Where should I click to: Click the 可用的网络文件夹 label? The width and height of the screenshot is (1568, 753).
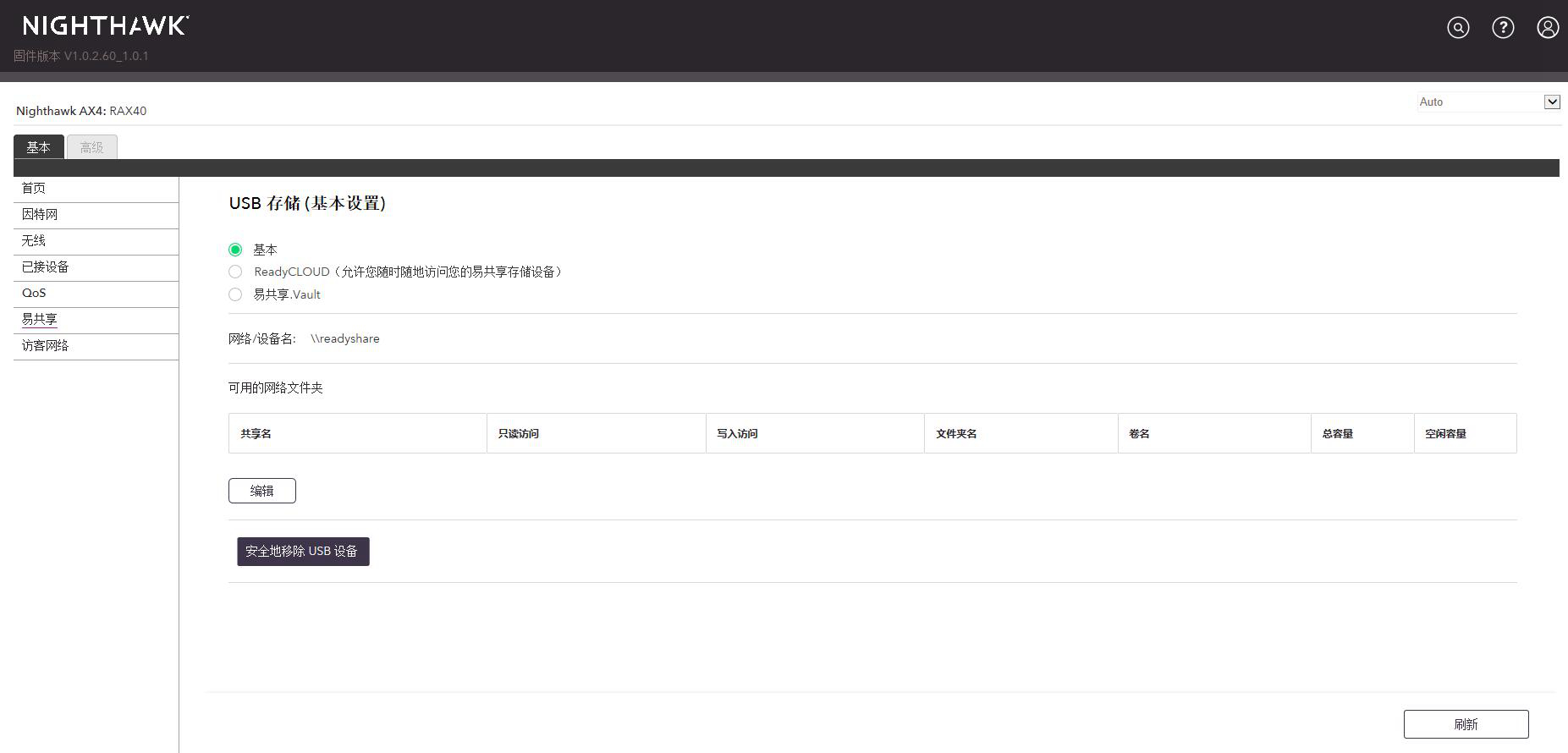(x=276, y=387)
